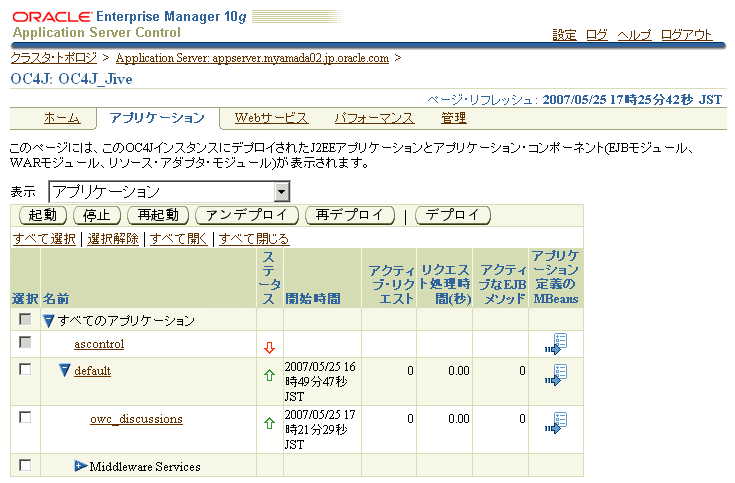Image resolution: width=735 pixels, height=483 pixels.
Task: Click the すべて閉じる link
Action: [254, 239]
